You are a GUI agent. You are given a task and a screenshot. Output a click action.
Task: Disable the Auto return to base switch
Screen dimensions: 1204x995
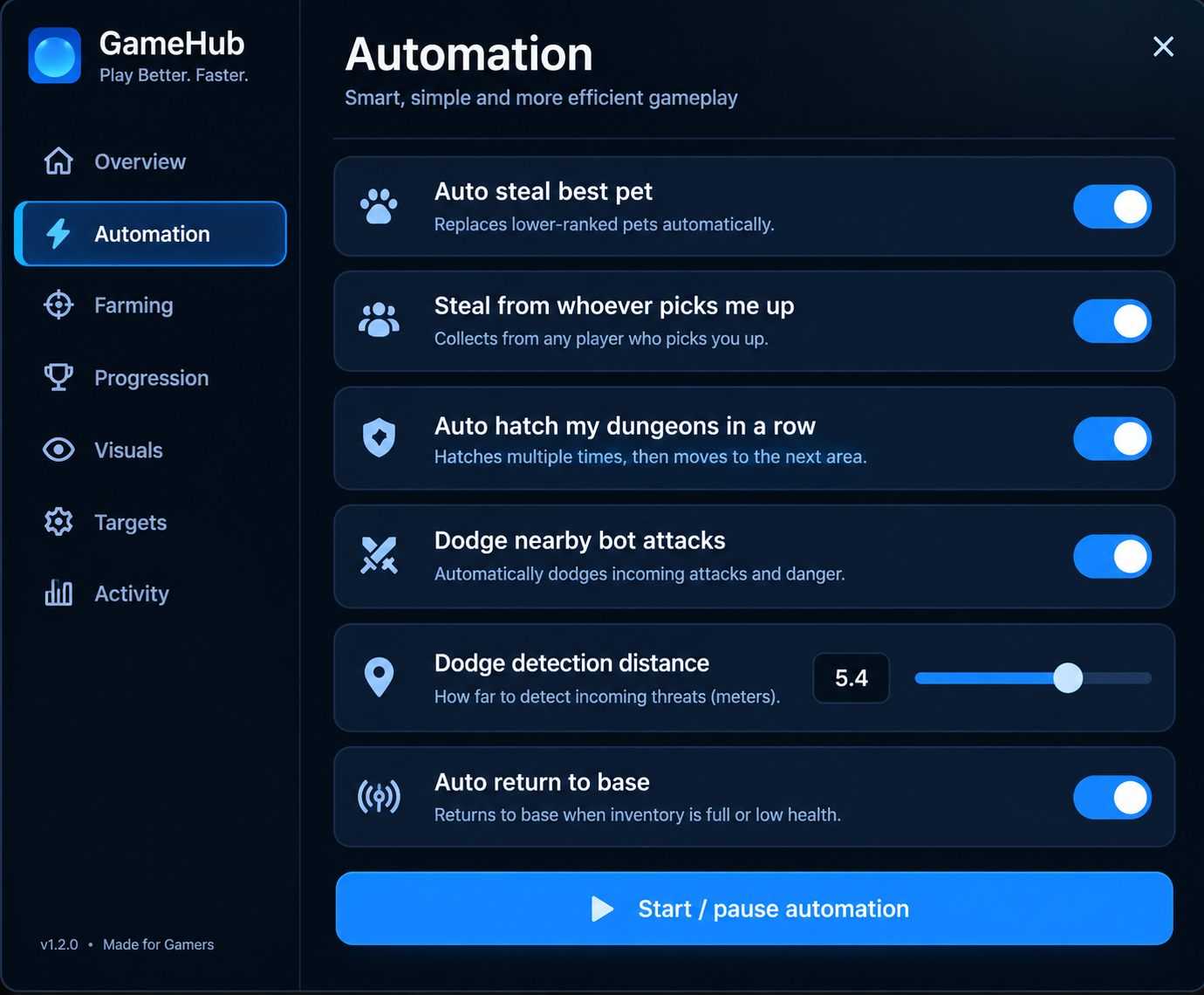[1112, 797]
